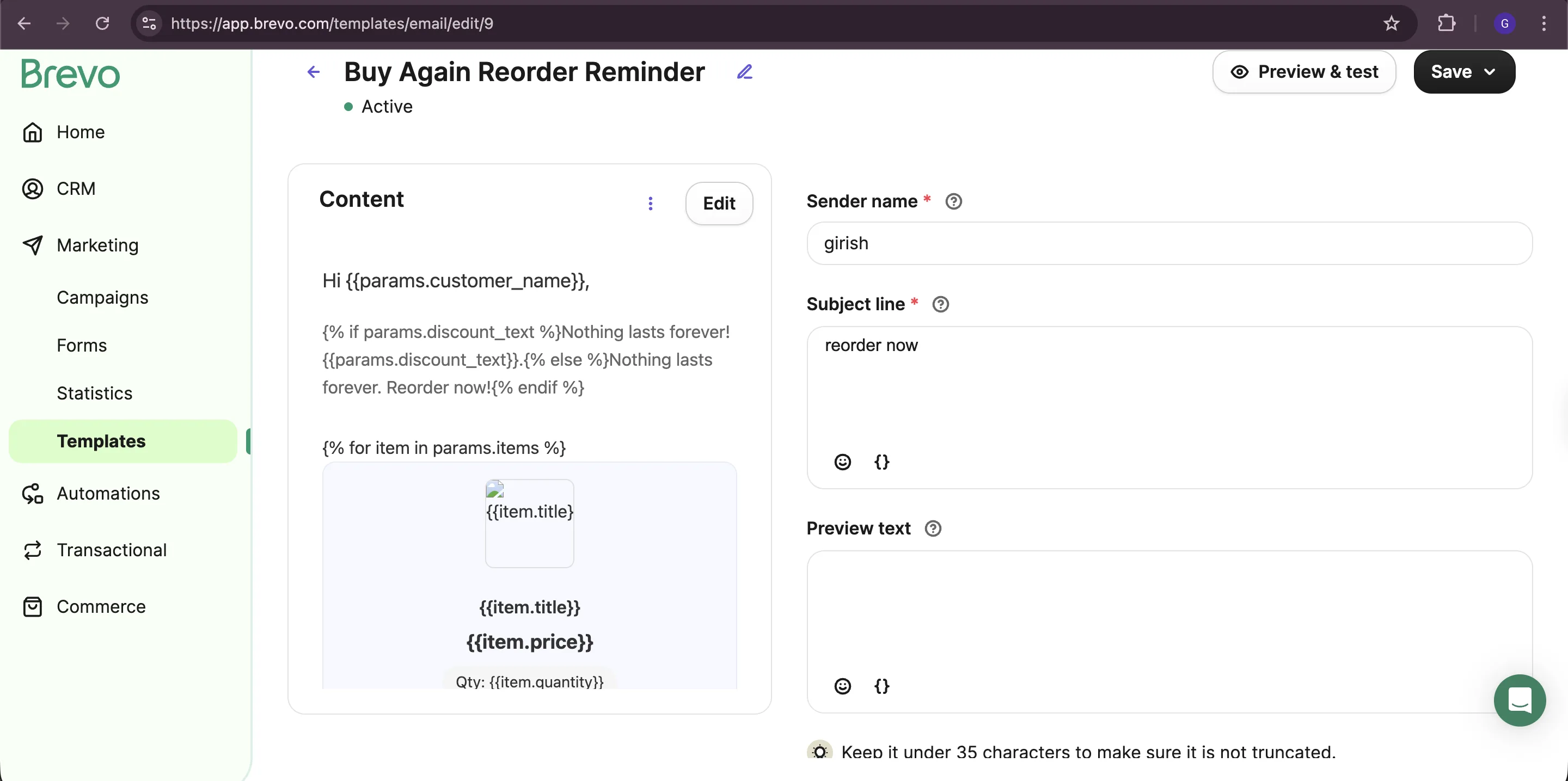Insert personalization variable in Subject line

[x=882, y=462]
